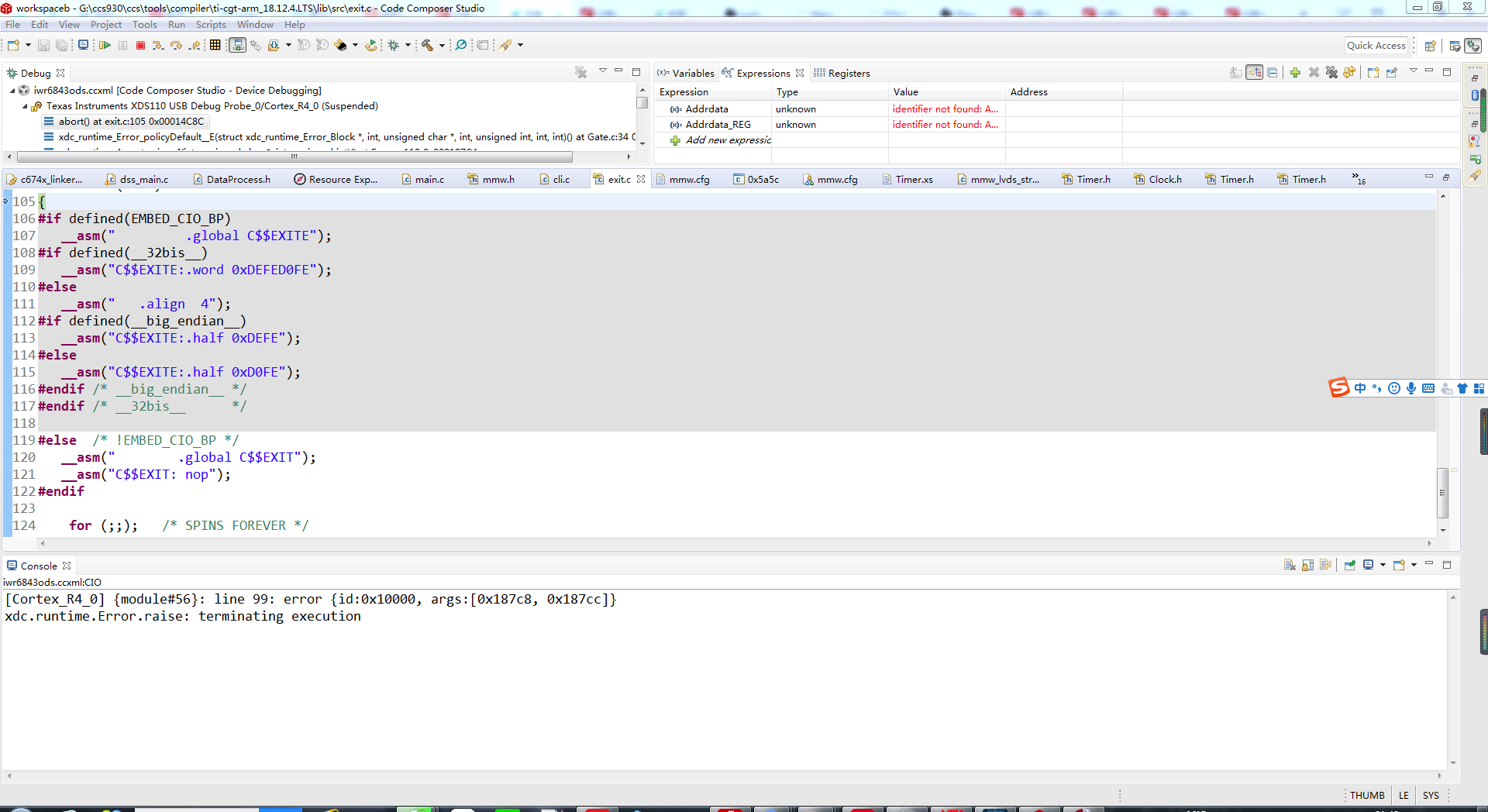Click Add new expression row
The image size is (1488, 812).
pyautogui.click(x=721, y=140)
